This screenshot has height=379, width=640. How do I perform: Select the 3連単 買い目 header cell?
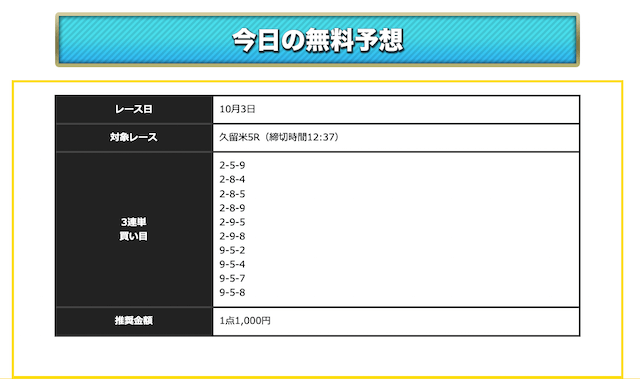point(134,229)
